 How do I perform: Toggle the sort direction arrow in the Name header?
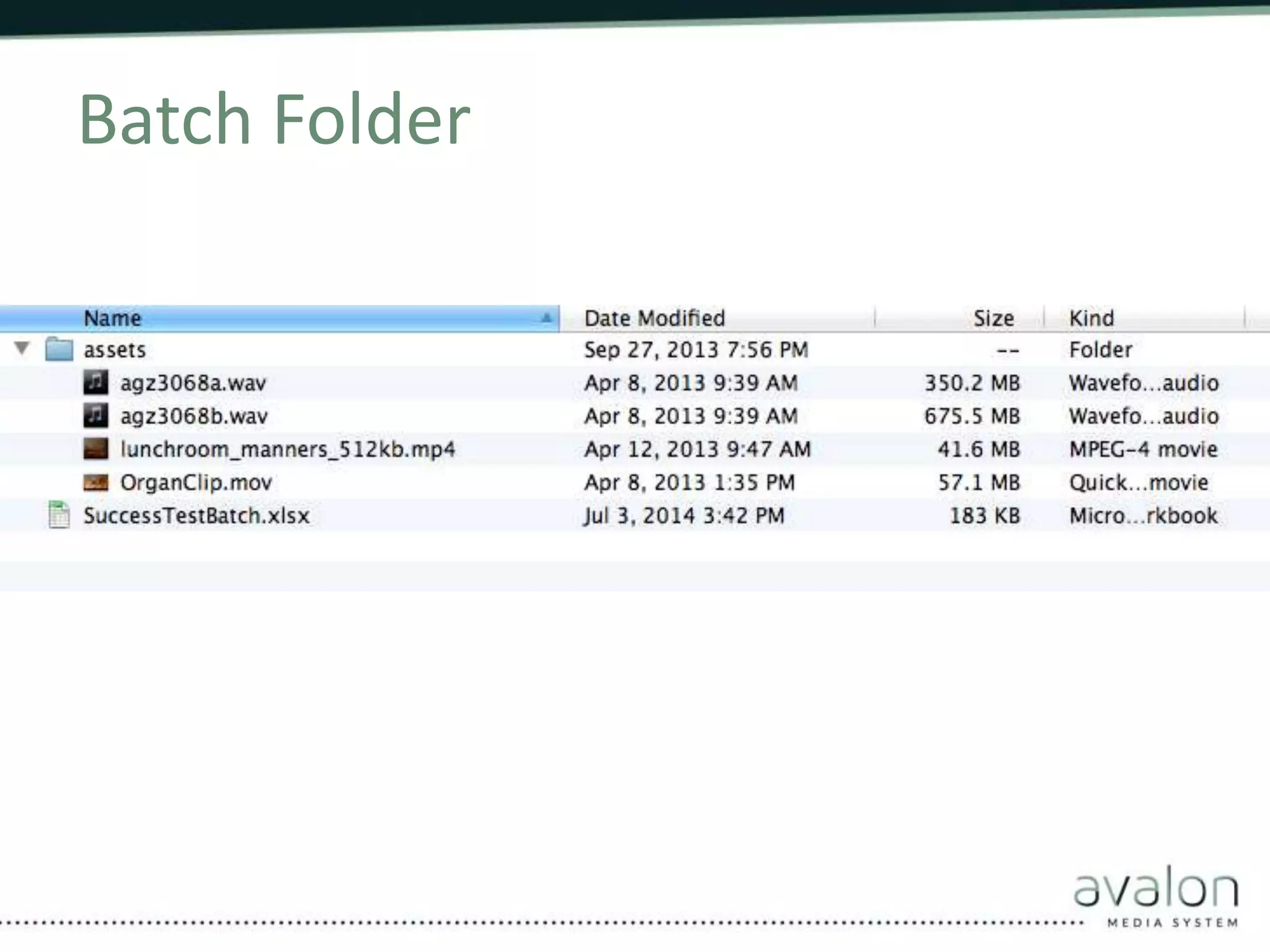pos(546,318)
